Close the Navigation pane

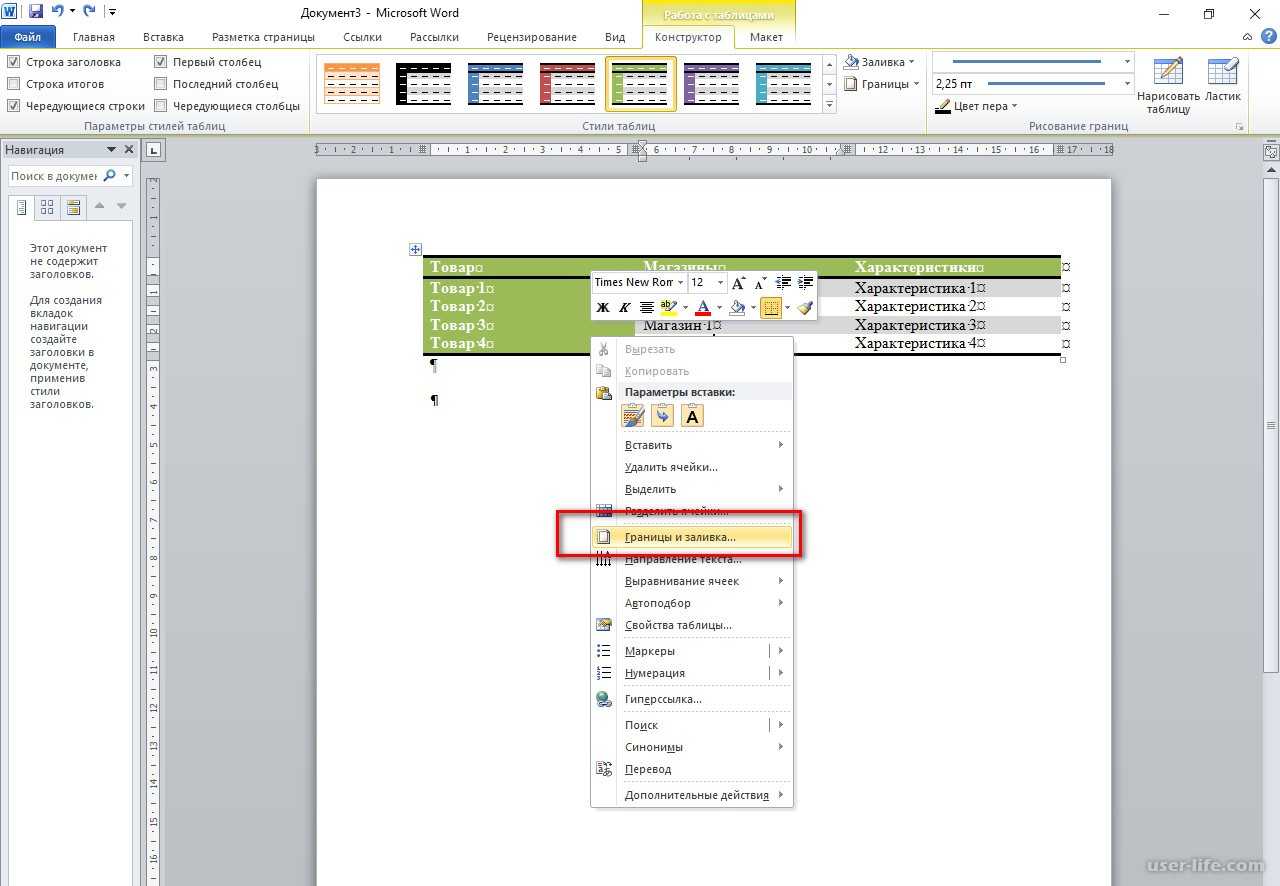pos(129,150)
